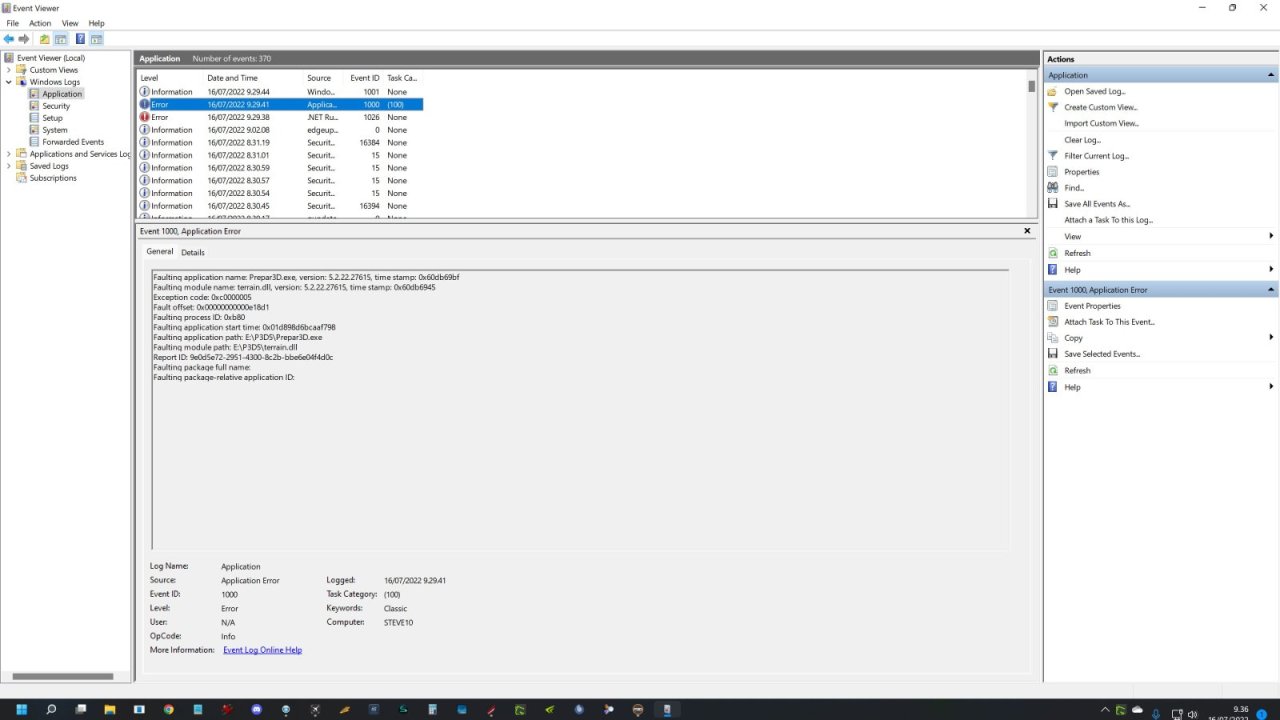Toggle the Show/Hide Action Pane toolbar icon
Screen dimensions: 1280x720
pos(97,39)
